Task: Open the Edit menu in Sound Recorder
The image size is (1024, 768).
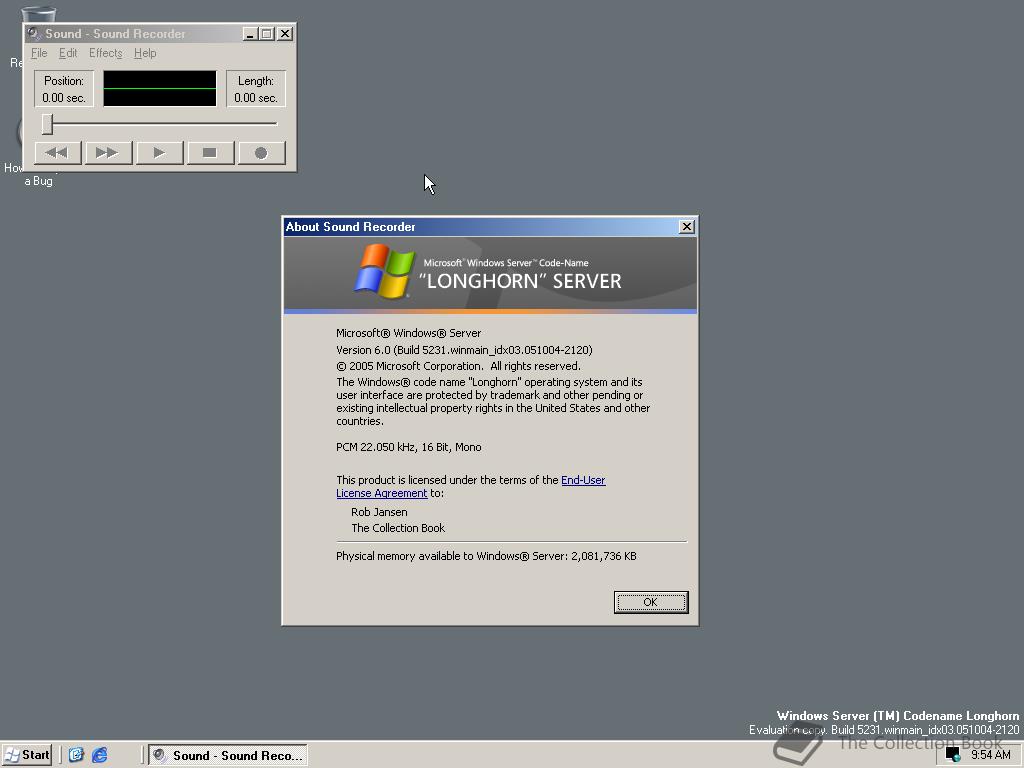Action: (x=68, y=54)
